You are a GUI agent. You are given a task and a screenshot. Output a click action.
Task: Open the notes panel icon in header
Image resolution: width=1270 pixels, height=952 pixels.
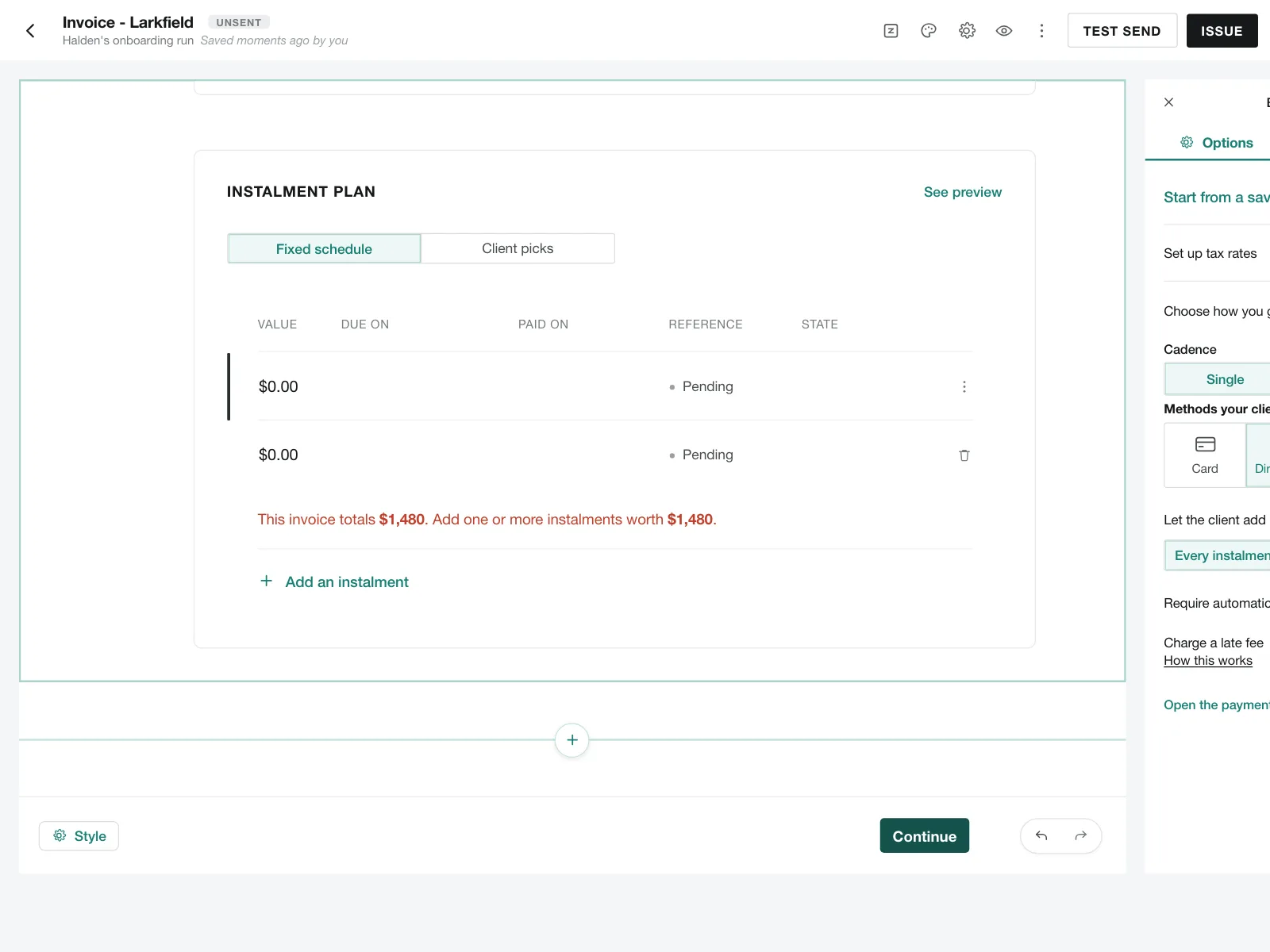891,31
